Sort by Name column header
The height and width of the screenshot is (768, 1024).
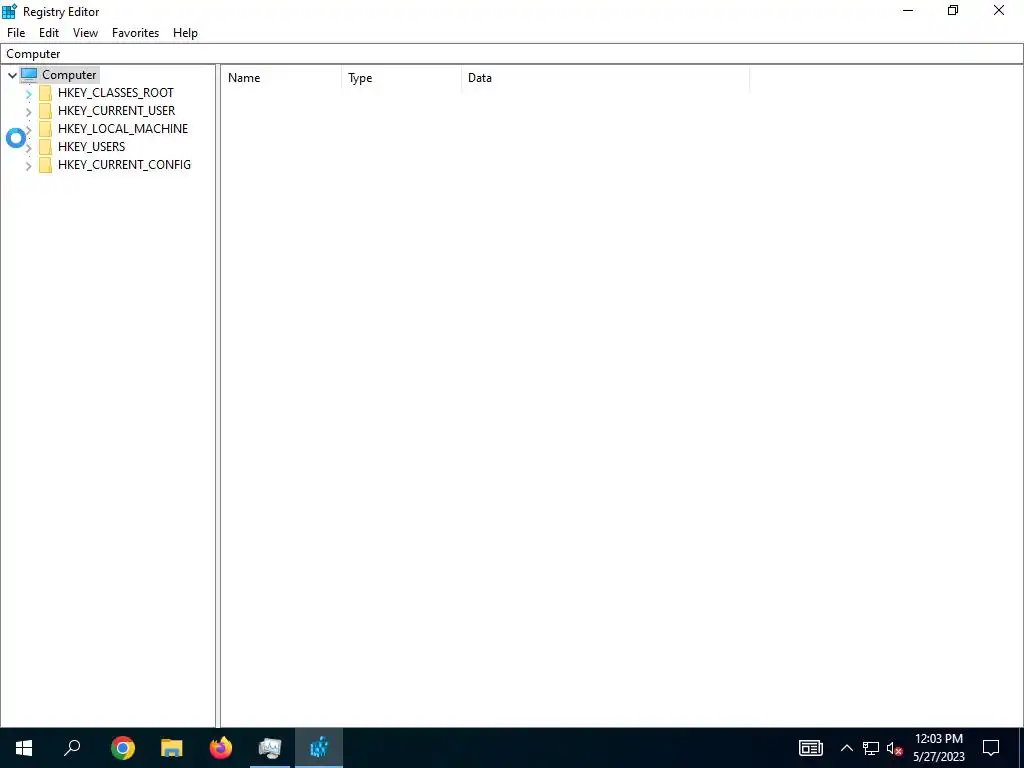click(x=281, y=78)
